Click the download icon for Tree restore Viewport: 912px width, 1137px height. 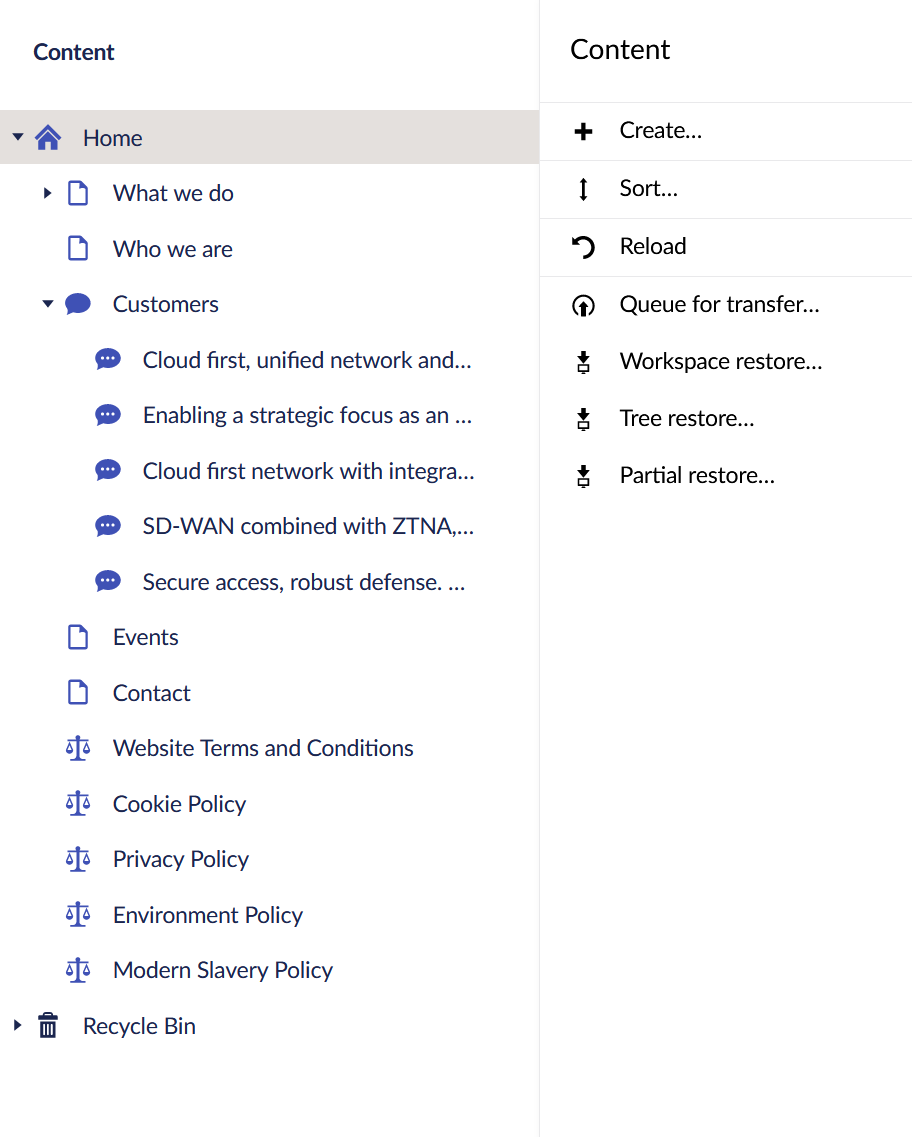coord(583,419)
